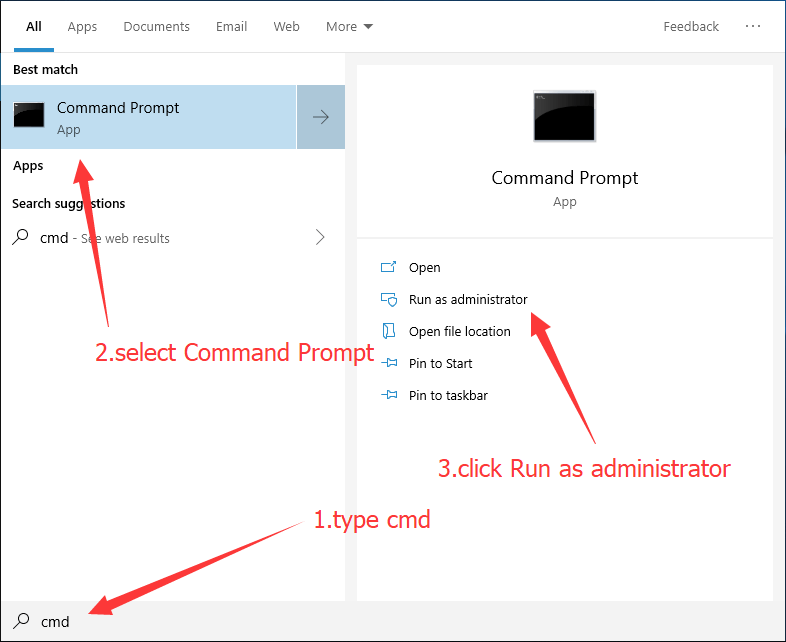Image resolution: width=786 pixels, height=642 pixels.
Task: Open the three-dot options menu
Action: (x=753, y=26)
